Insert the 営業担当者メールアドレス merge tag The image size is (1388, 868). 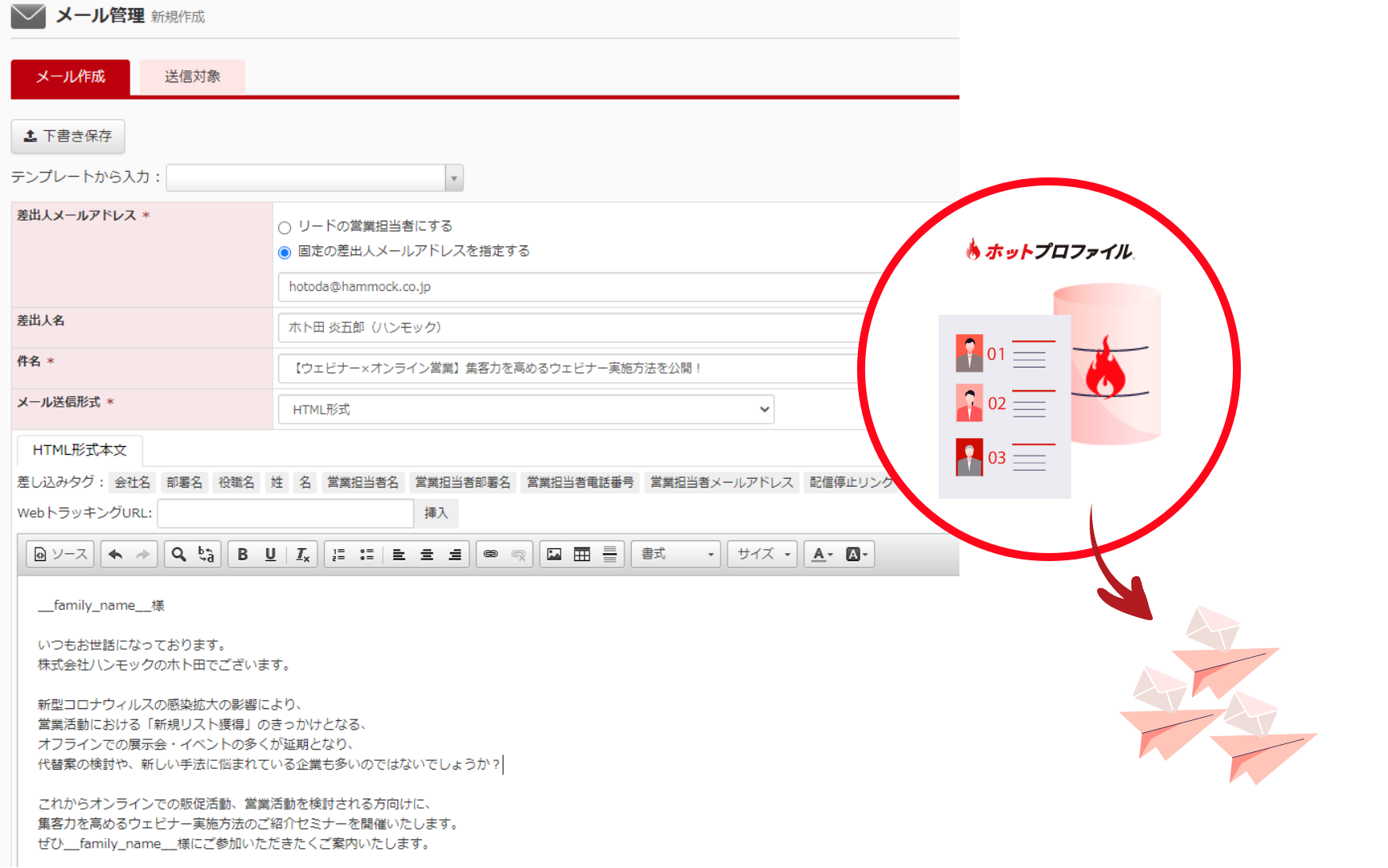[721, 482]
